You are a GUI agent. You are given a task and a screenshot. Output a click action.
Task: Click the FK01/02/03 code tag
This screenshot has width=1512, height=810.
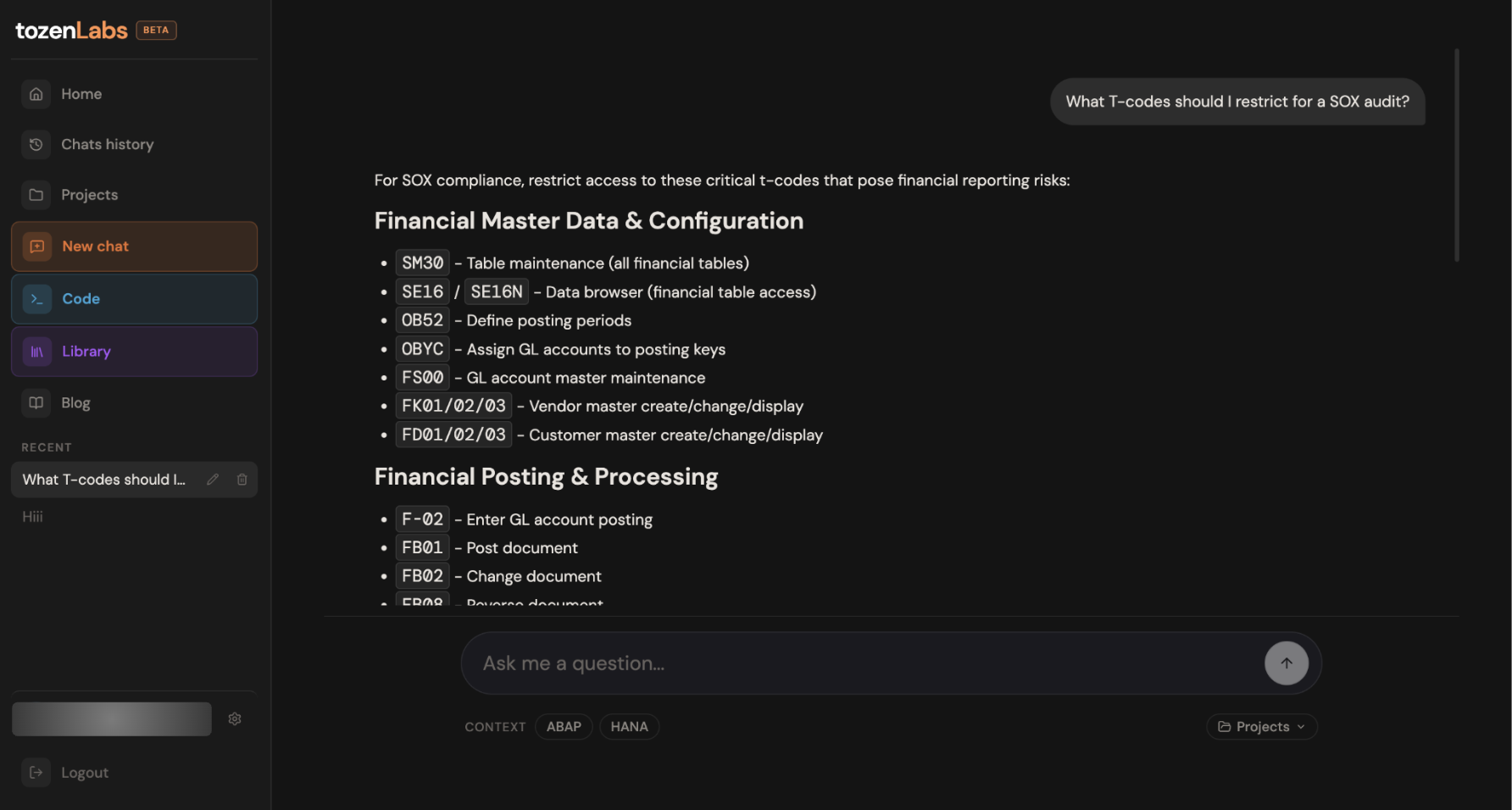pyautogui.click(x=453, y=406)
